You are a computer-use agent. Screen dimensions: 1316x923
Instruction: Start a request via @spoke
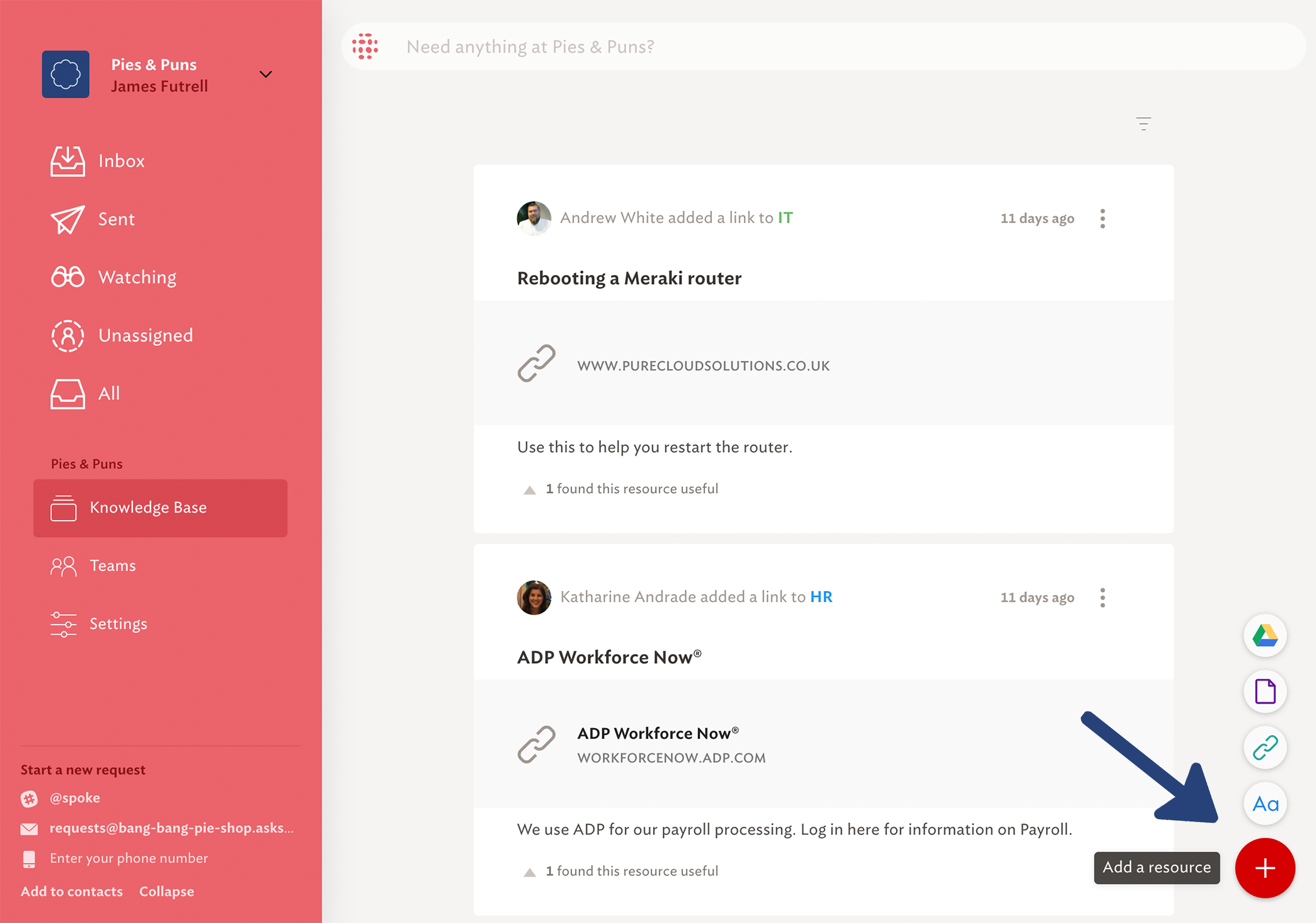point(75,798)
